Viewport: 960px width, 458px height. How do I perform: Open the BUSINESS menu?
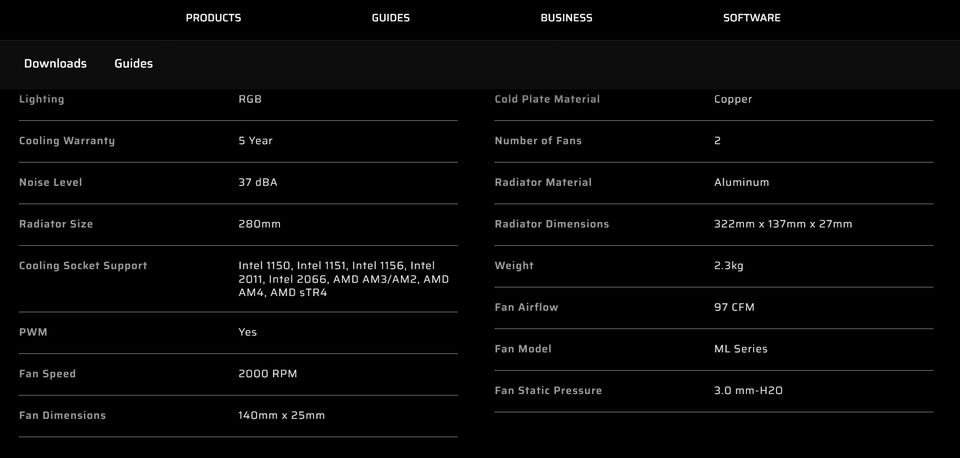point(566,18)
